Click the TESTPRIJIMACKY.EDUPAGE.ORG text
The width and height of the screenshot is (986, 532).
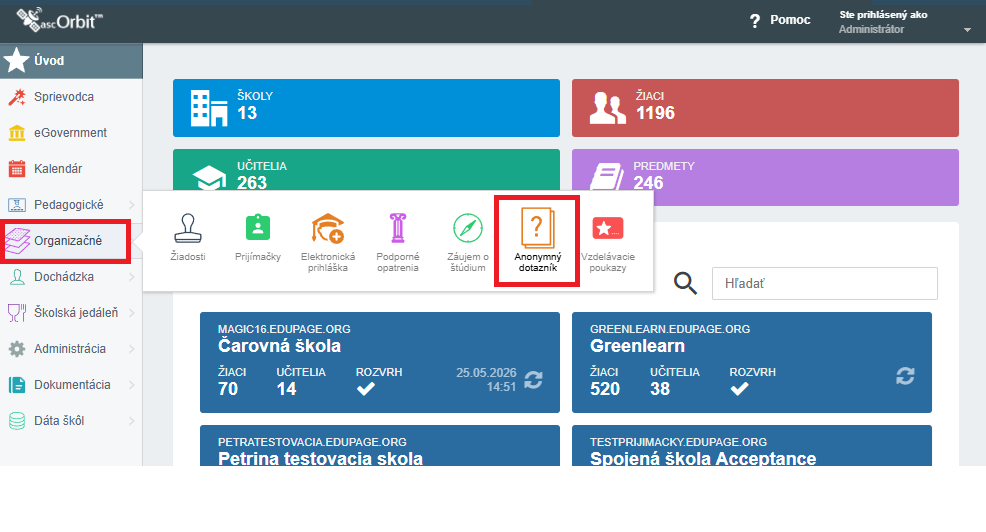point(679,442)
